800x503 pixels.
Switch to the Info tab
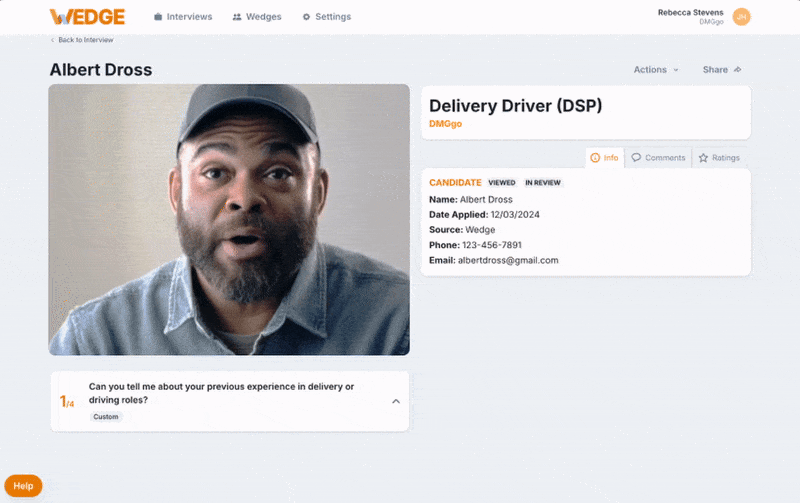pyautogui.click(x=604, y=158)
